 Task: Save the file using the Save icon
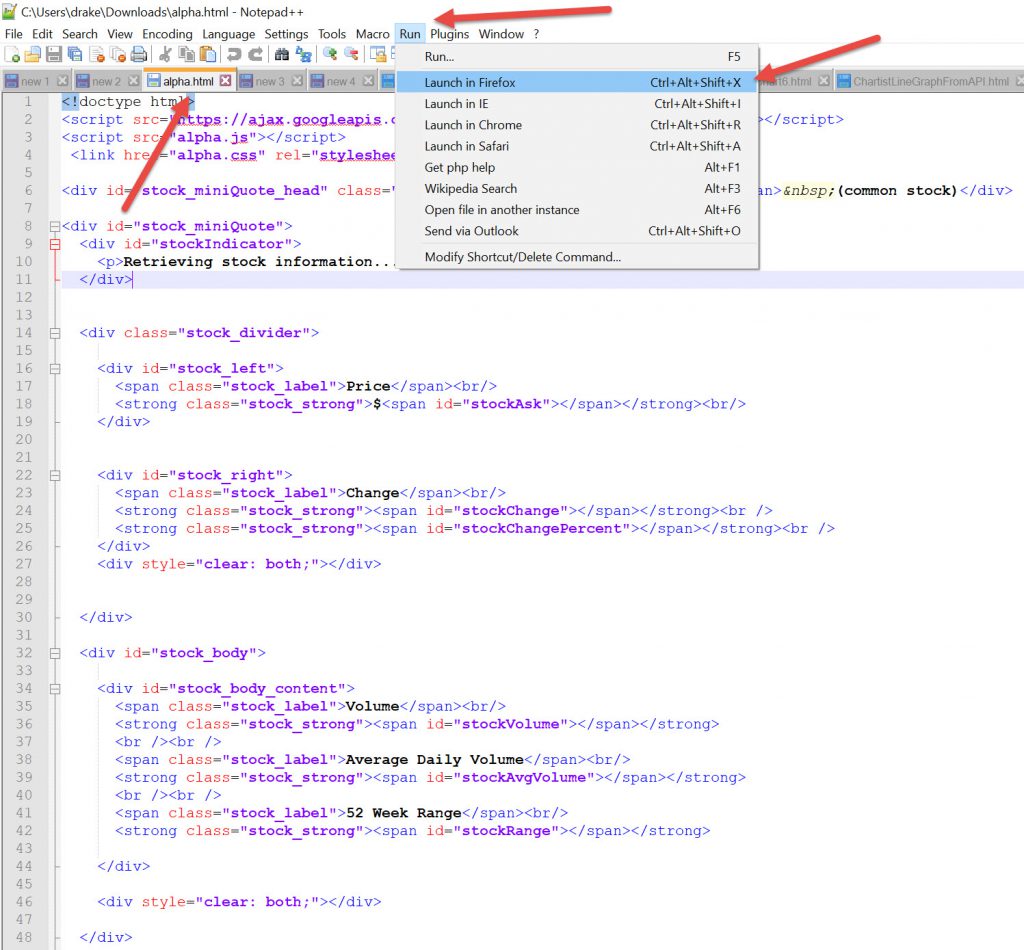53,54
